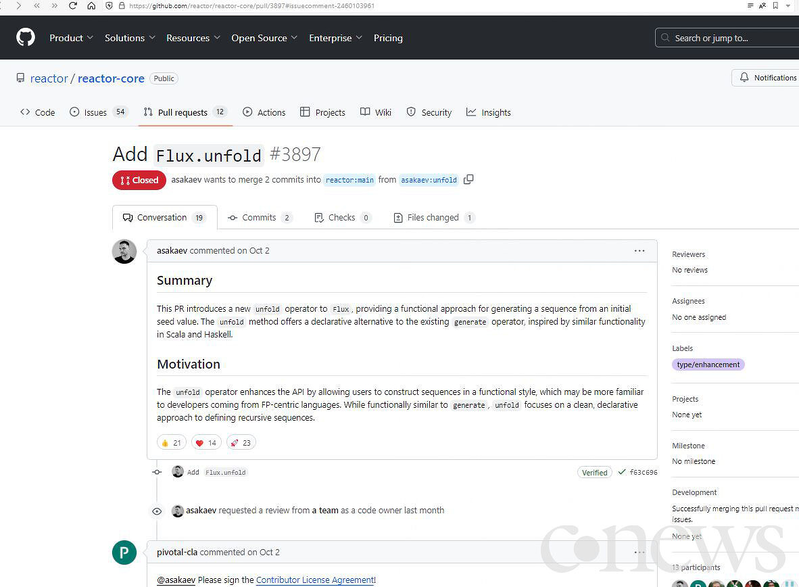
Task: Expand the Enterprise dropdown
Action: tap(336, 38)
